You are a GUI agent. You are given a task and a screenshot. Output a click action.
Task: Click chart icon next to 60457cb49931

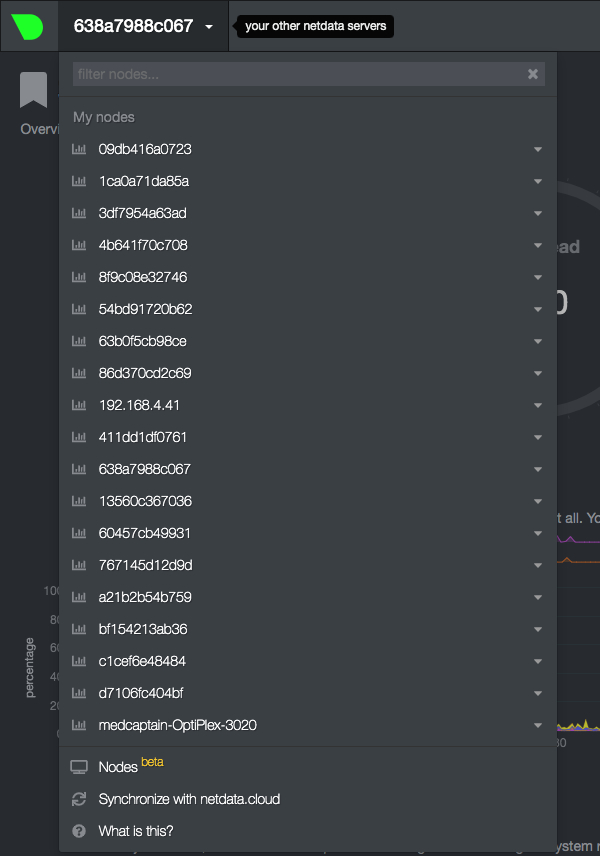(x=79, y=533)
